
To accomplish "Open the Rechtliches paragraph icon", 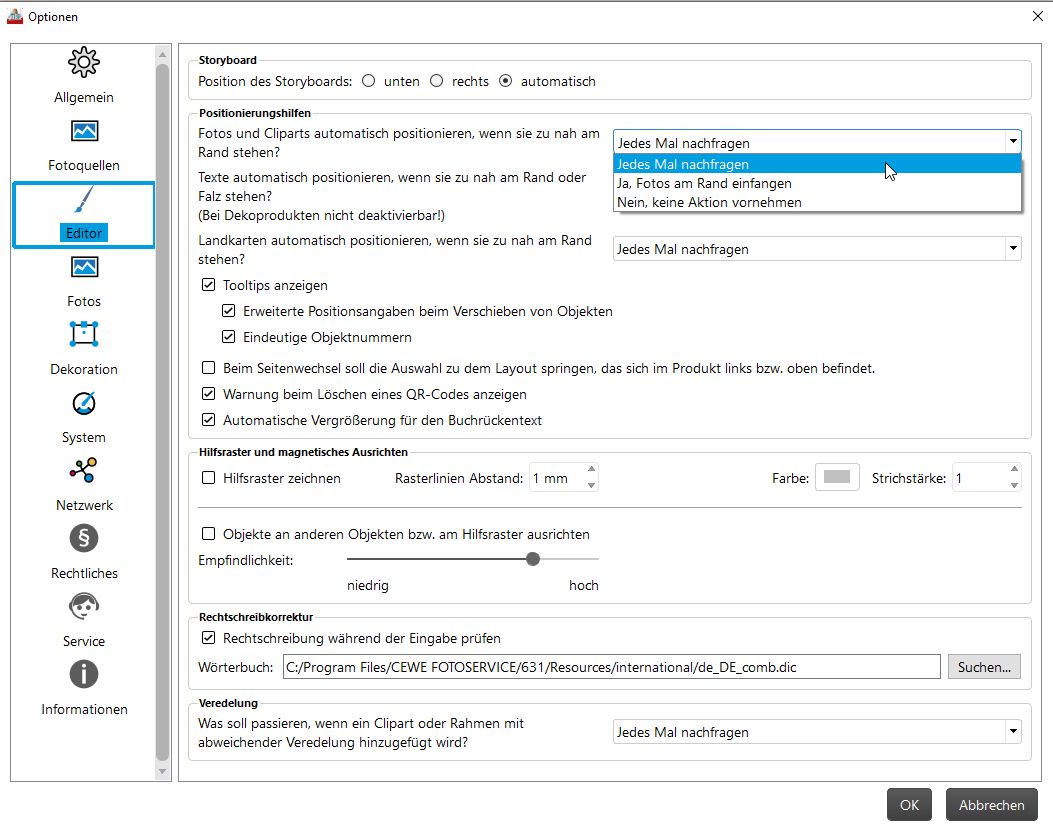I will pos(84,538).
